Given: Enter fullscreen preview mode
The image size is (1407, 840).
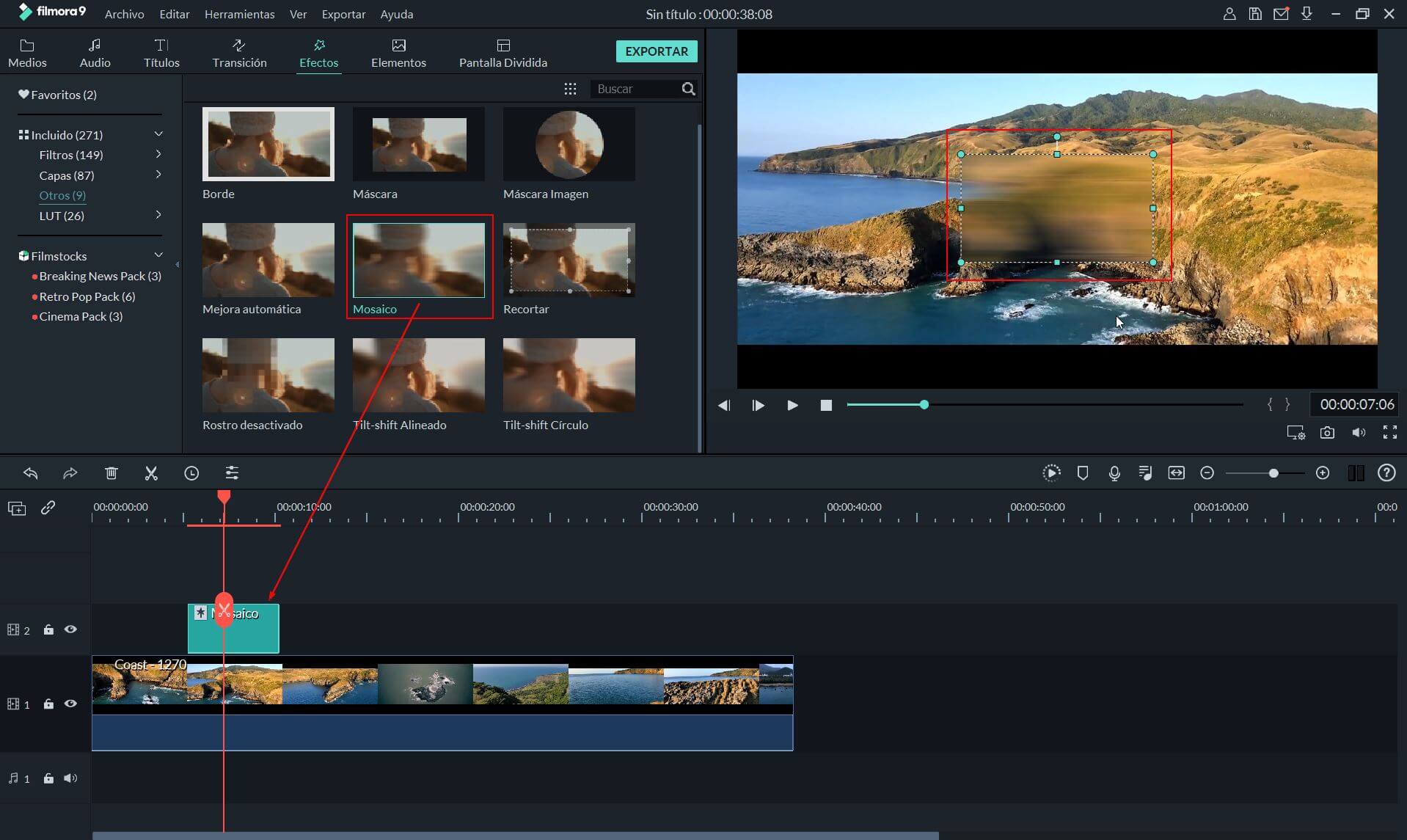Looking at the screenshot, I should pos(1389,433).
